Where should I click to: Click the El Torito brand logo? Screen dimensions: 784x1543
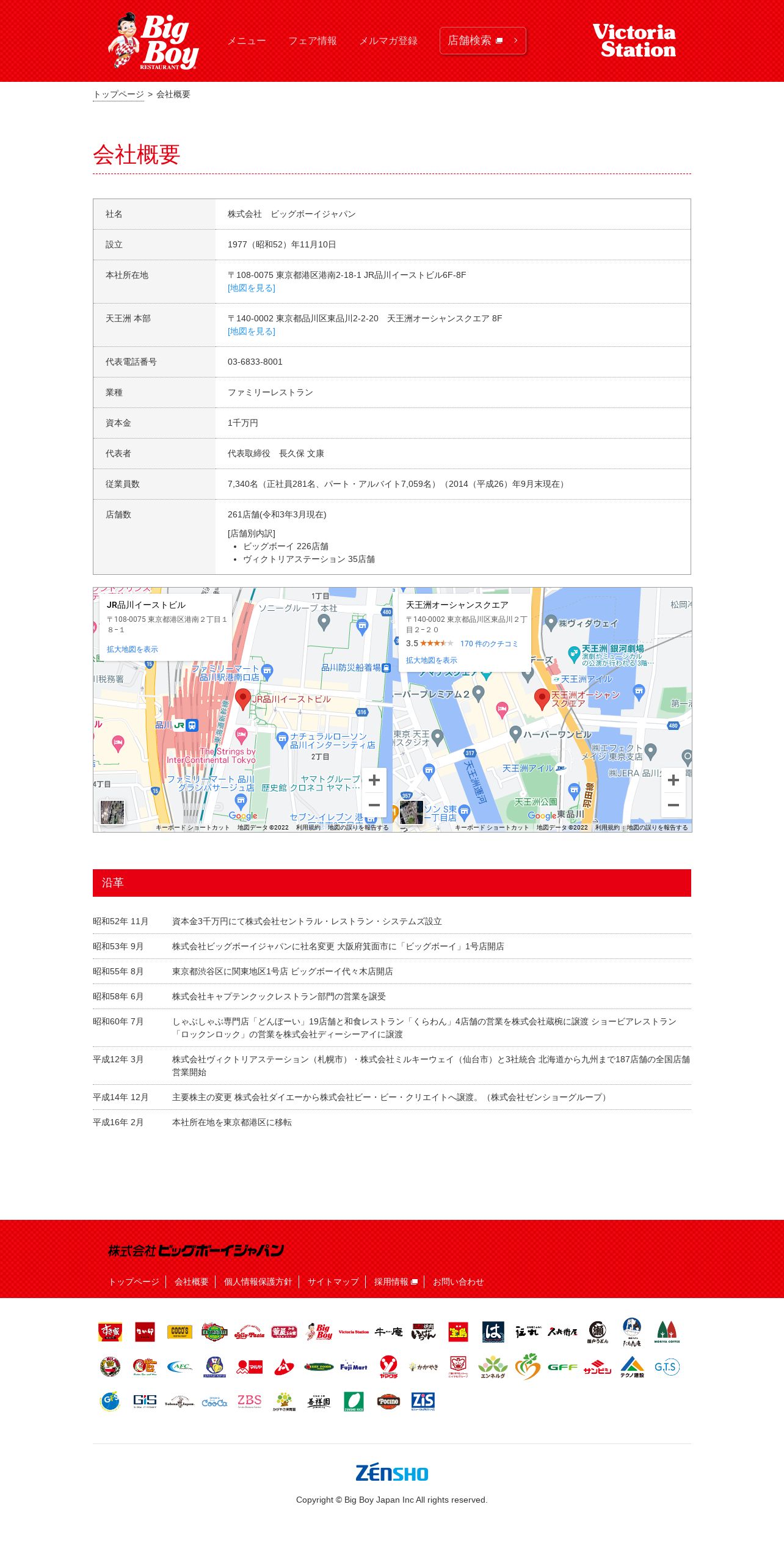[x=214, y=1332]
